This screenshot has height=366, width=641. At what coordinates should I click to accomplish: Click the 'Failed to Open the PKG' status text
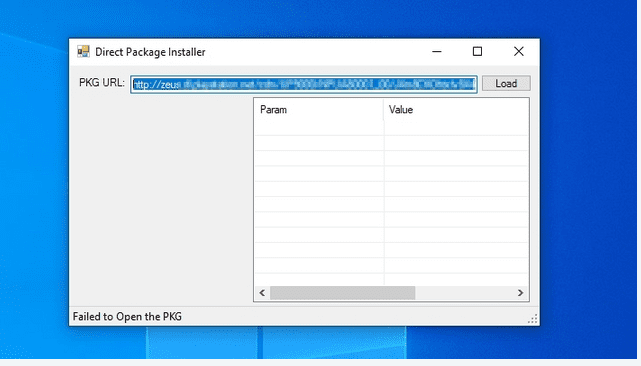tap(127, 317)
